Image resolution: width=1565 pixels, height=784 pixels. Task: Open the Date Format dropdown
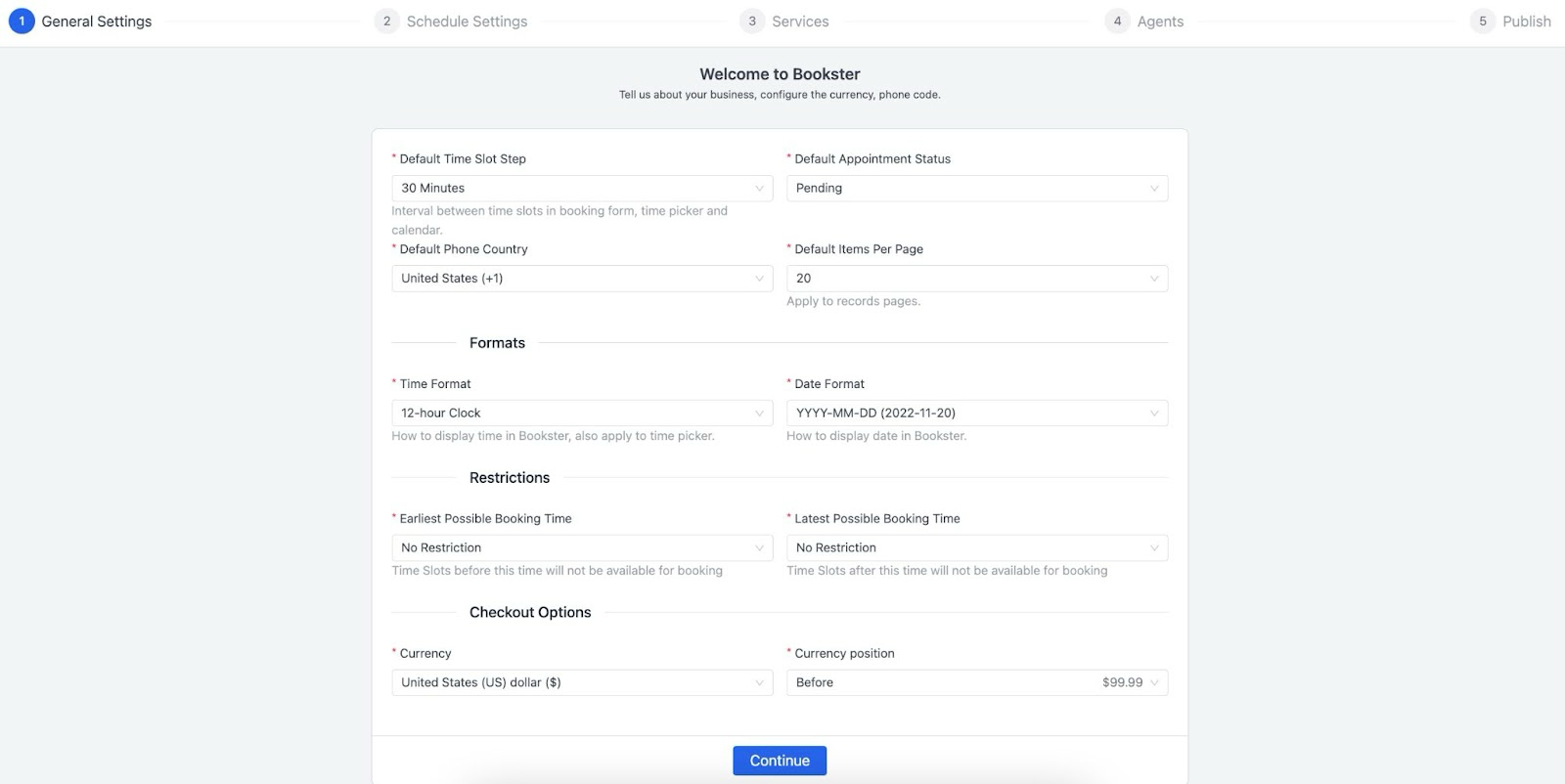point(977,413)
